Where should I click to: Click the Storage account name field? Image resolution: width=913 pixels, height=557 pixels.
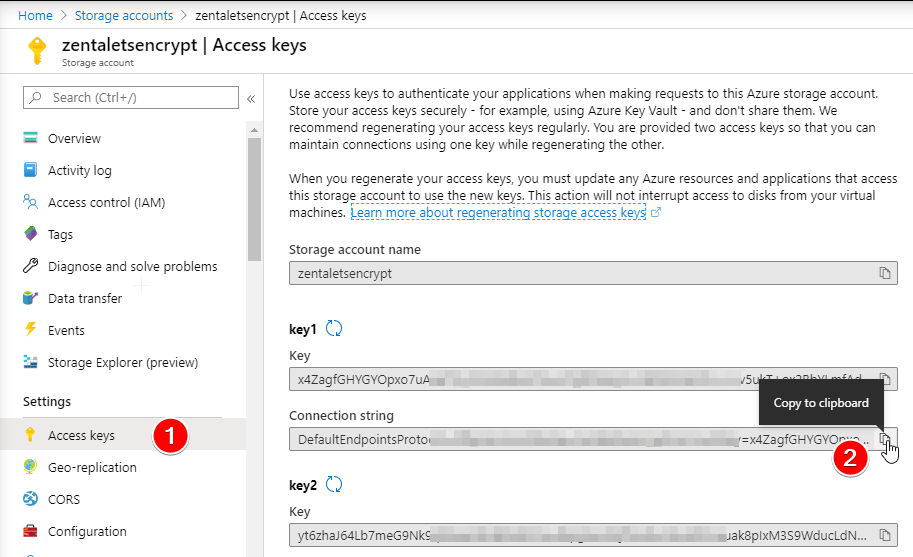[x=593, y=273]
